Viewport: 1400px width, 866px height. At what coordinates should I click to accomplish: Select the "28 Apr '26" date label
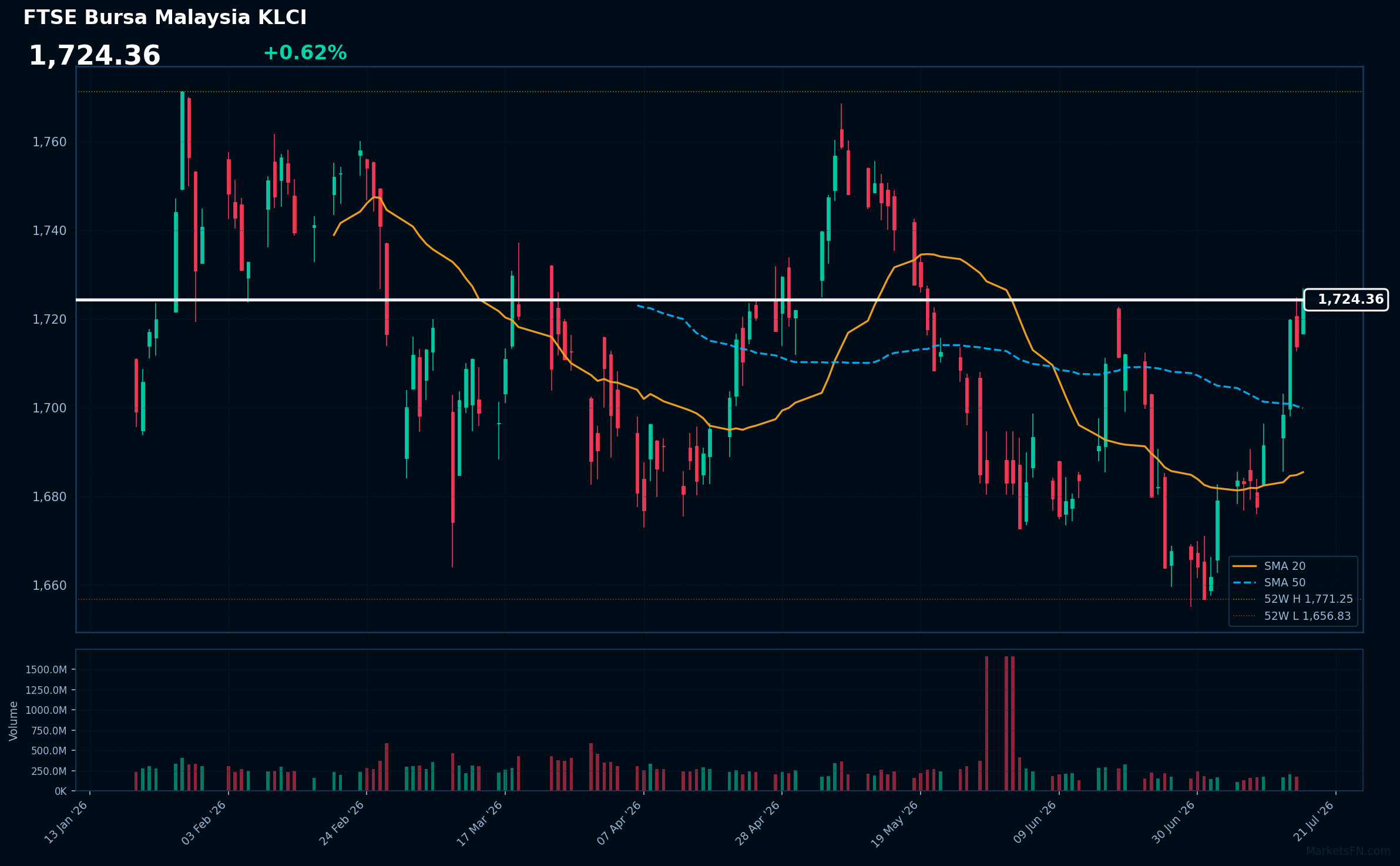coord(758,823)
